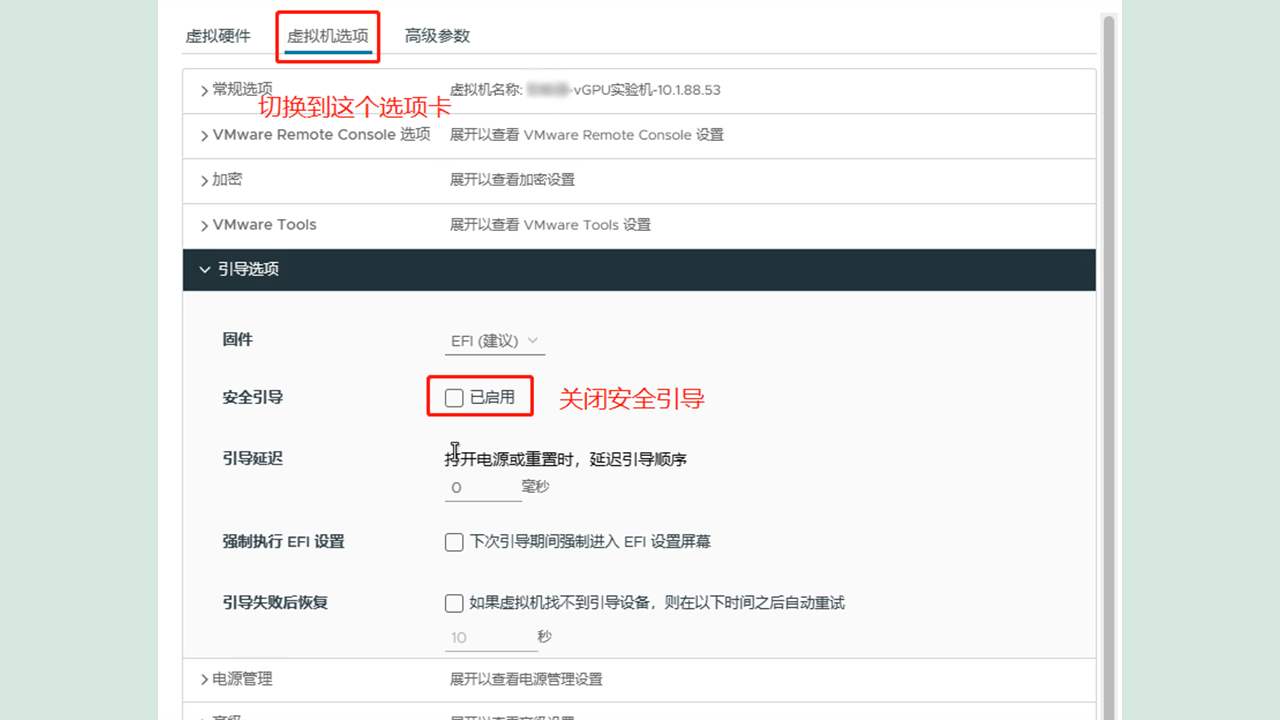Screen dimensions: 1280x720
Task: Click text 展开以查看 VMware Remote Console 设置
Action: (x=586, y=135)
